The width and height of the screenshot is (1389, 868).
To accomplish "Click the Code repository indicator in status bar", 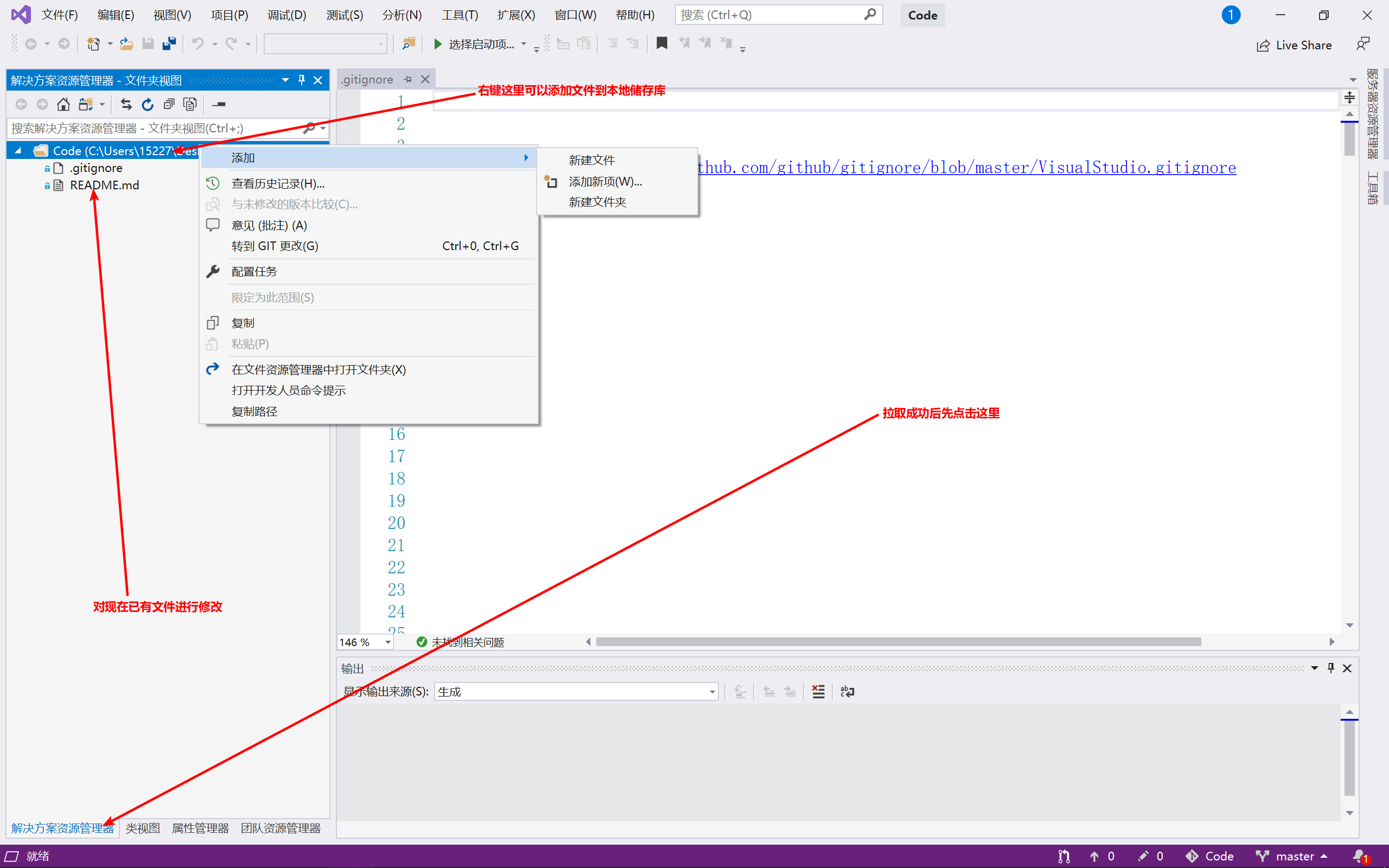I will pyautogui.click(x=1210, y=856).
